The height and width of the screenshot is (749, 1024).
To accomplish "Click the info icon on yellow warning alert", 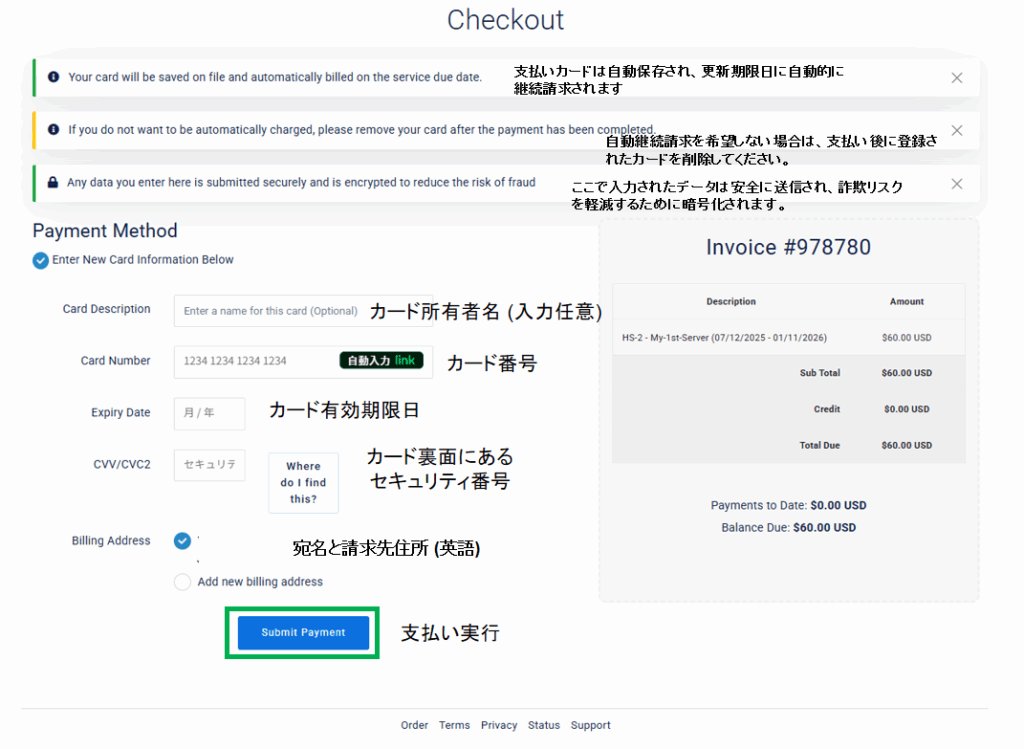I will [54, 129].
